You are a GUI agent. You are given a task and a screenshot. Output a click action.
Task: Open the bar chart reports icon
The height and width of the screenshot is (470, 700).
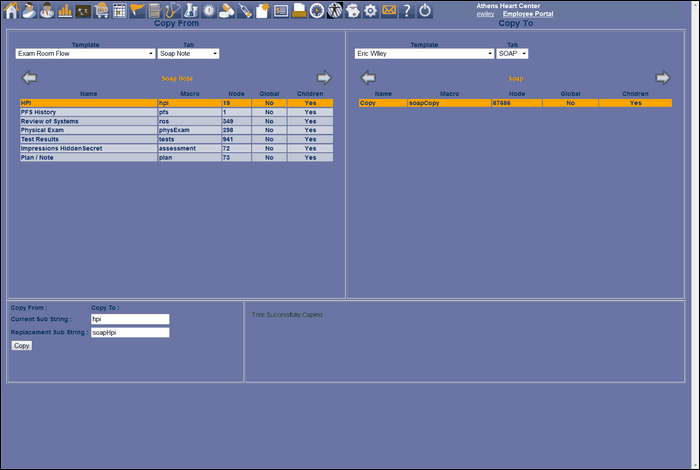(x=65, y=10)
